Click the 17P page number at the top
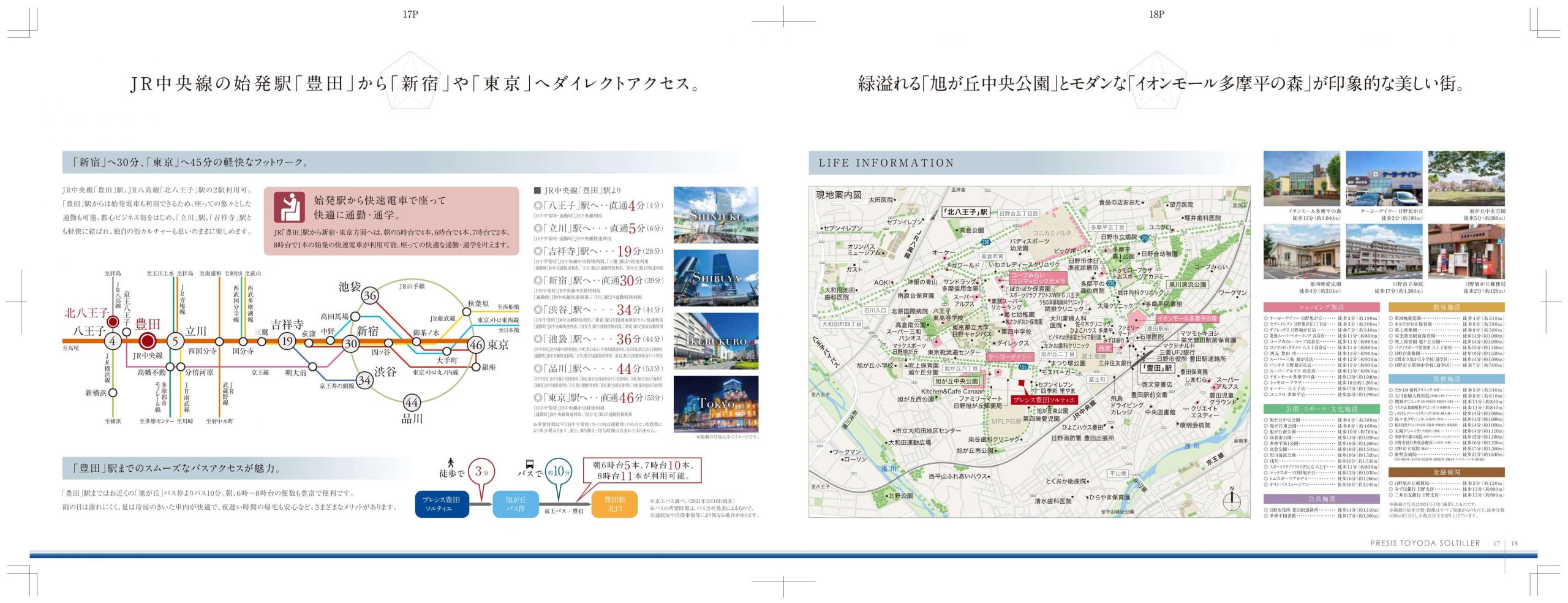 click(410, 14)
